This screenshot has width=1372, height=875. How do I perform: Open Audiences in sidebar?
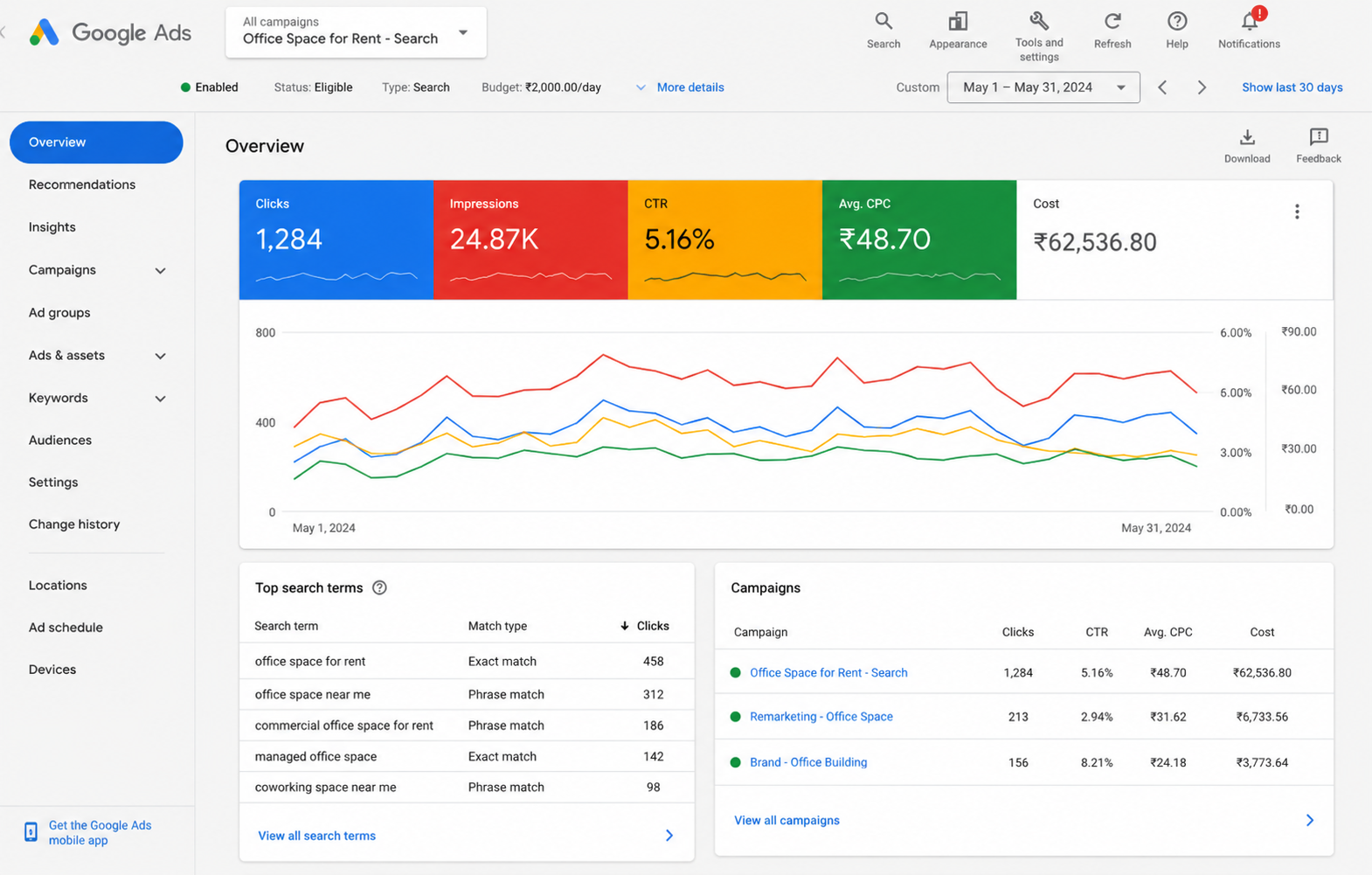(x=60, y=441)
